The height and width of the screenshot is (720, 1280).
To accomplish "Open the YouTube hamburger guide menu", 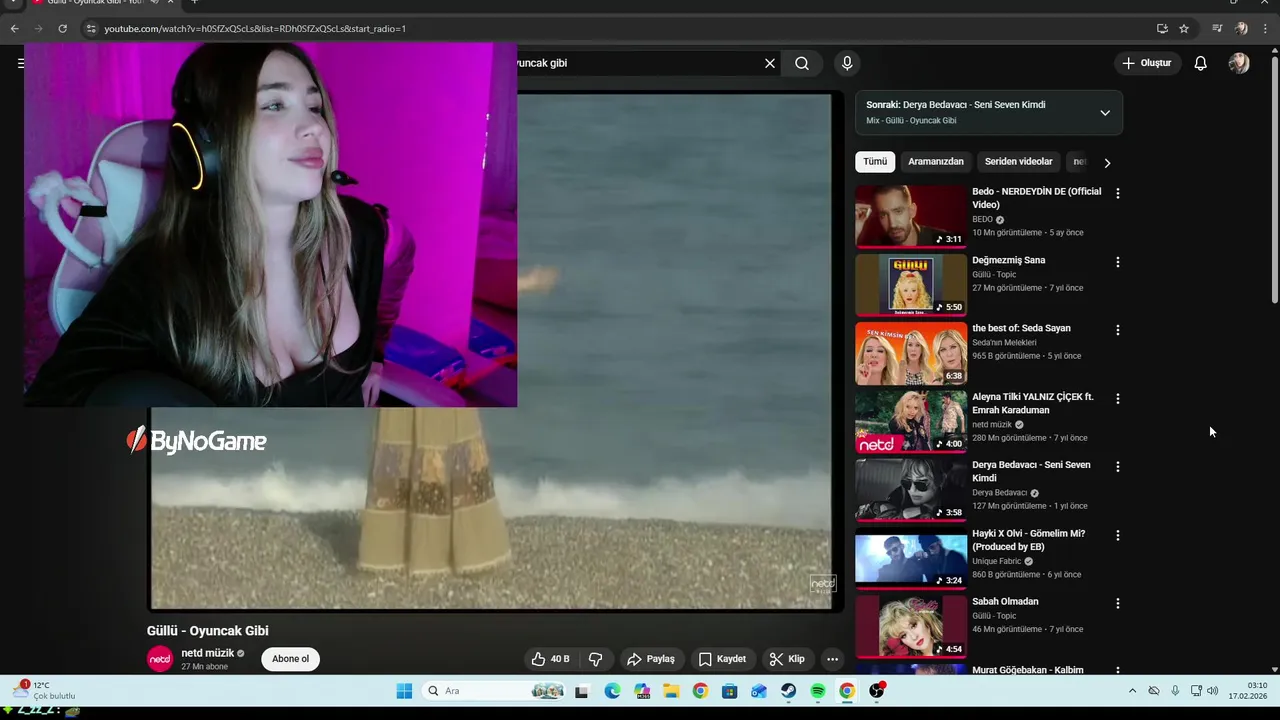I will click(20, 63).
